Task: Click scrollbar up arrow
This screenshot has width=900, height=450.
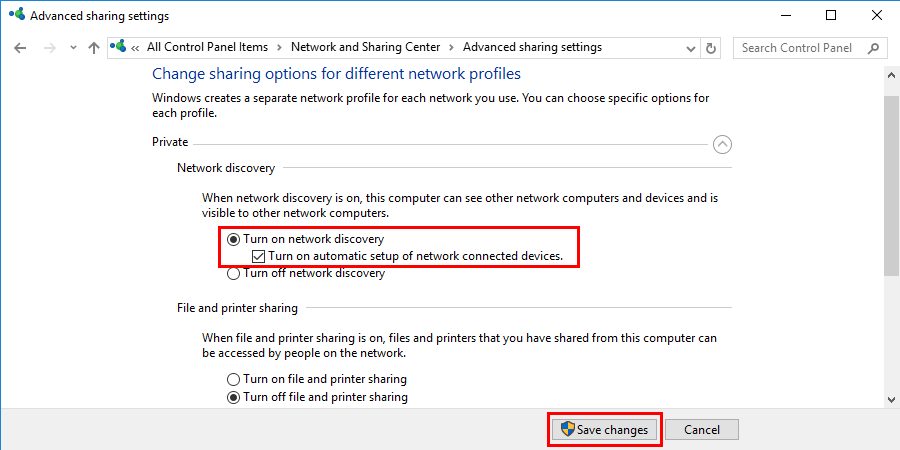Action: [x=891, y=75]
